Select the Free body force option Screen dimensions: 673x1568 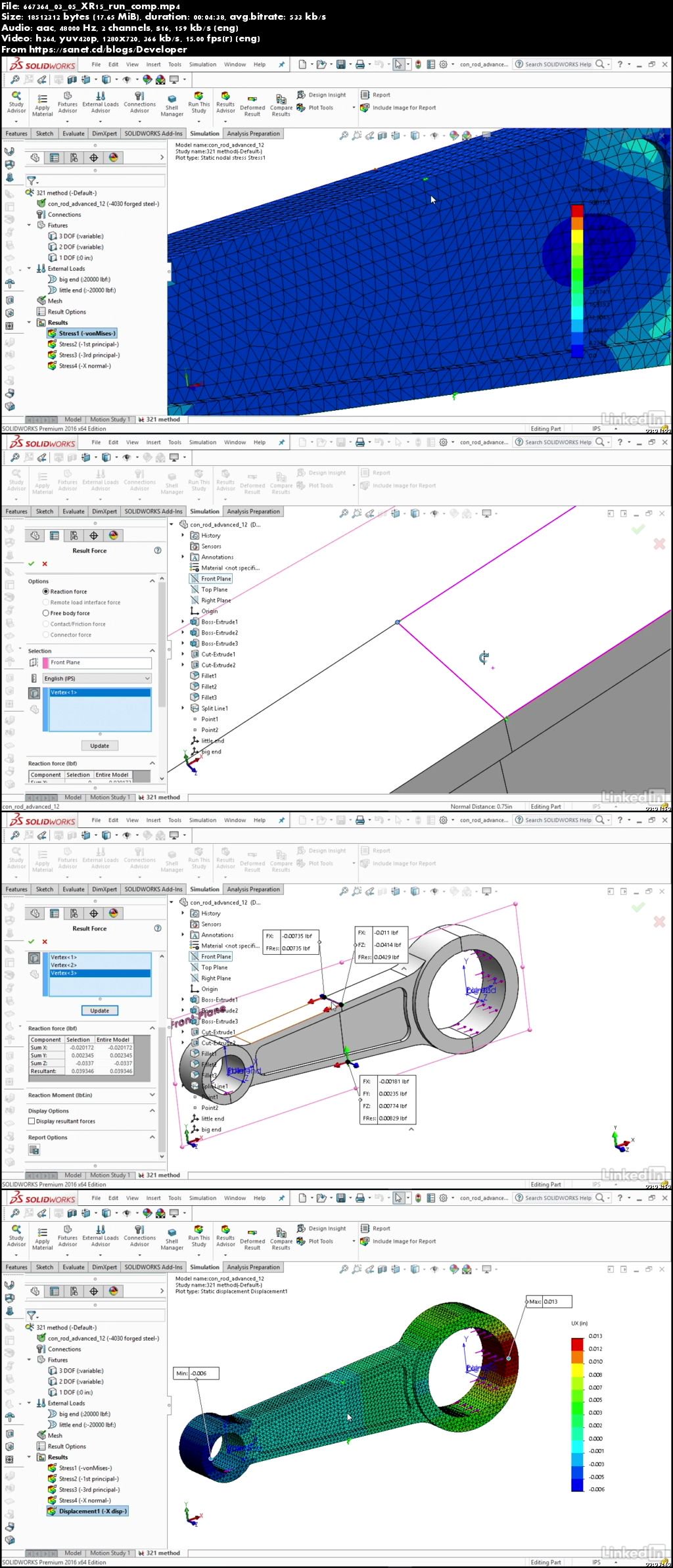point(46,613)
